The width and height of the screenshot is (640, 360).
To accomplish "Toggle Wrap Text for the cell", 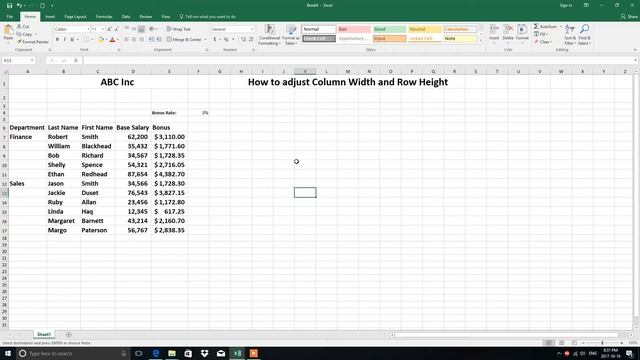I will [x=179, y=29].
